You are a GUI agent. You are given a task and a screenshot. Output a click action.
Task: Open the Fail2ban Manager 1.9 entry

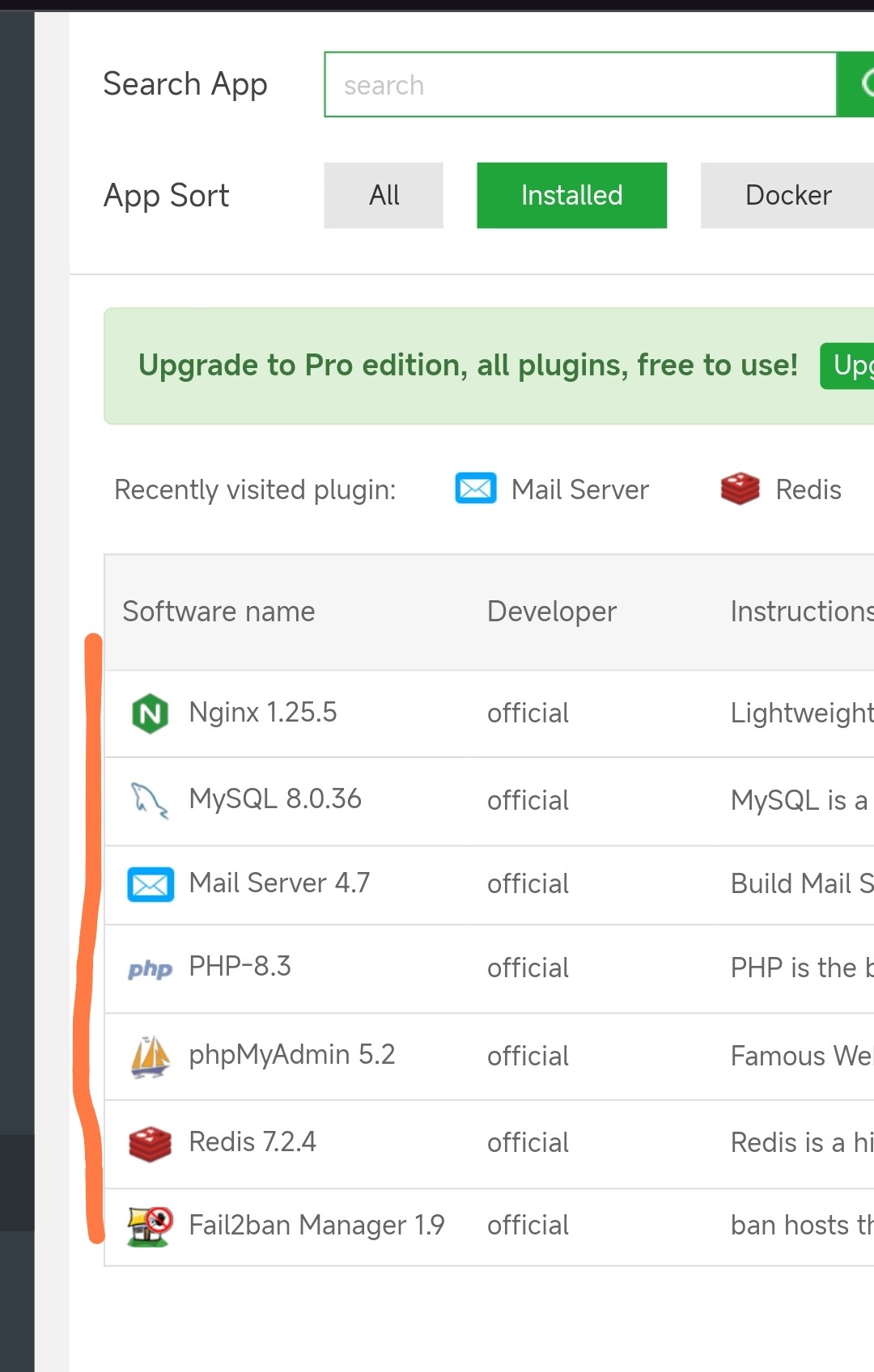316,1226
